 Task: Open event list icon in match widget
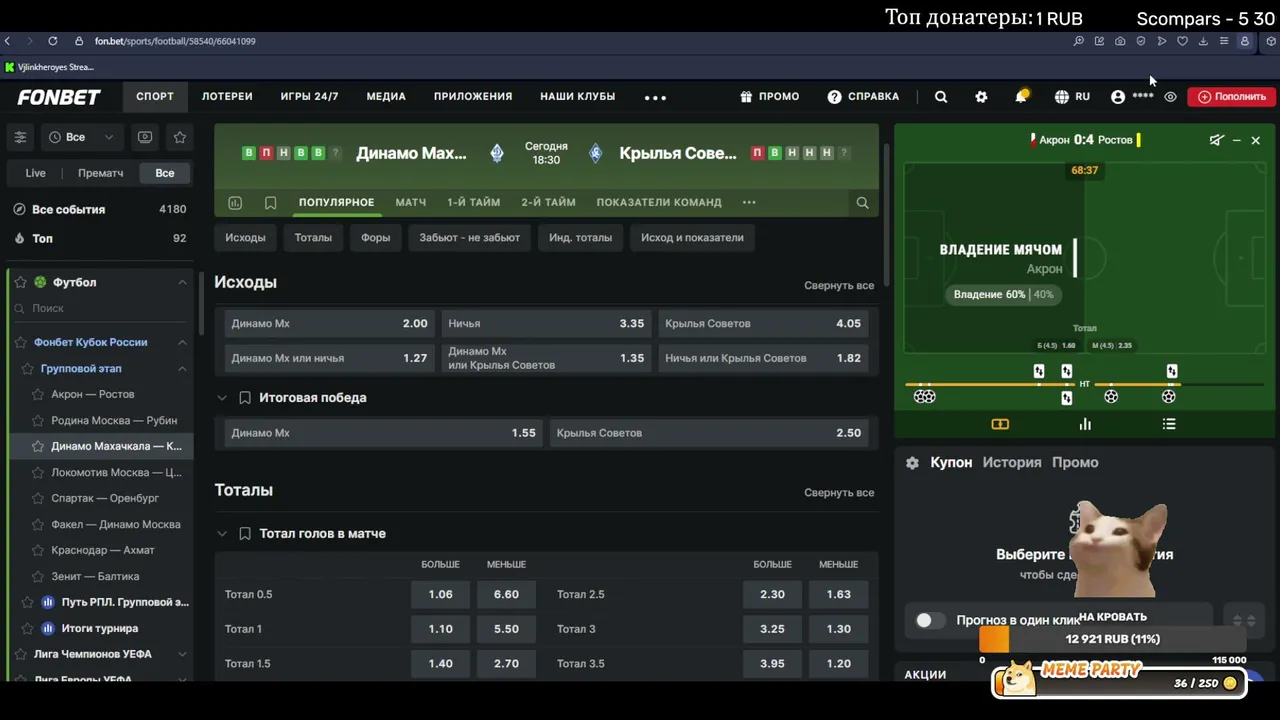(1169, 424)
